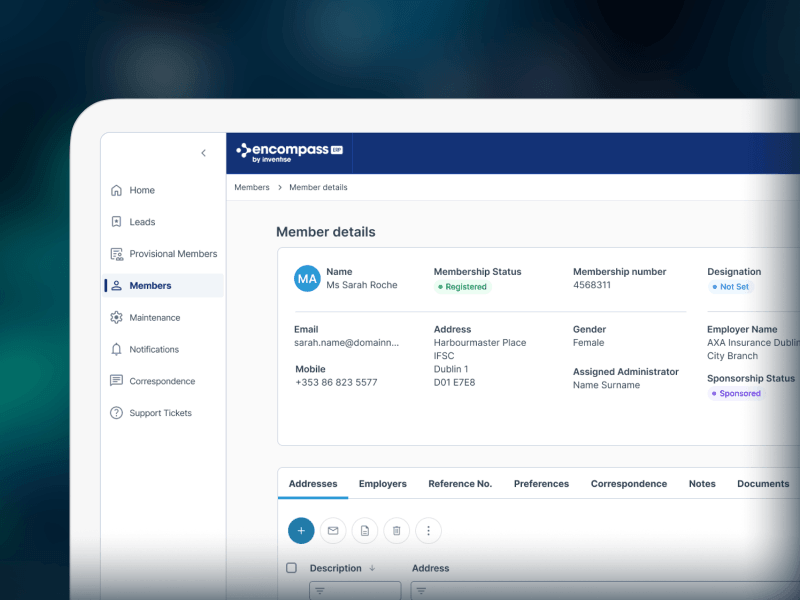Switch to the Employers tab

pyautogui.click(x=382, y=484)
